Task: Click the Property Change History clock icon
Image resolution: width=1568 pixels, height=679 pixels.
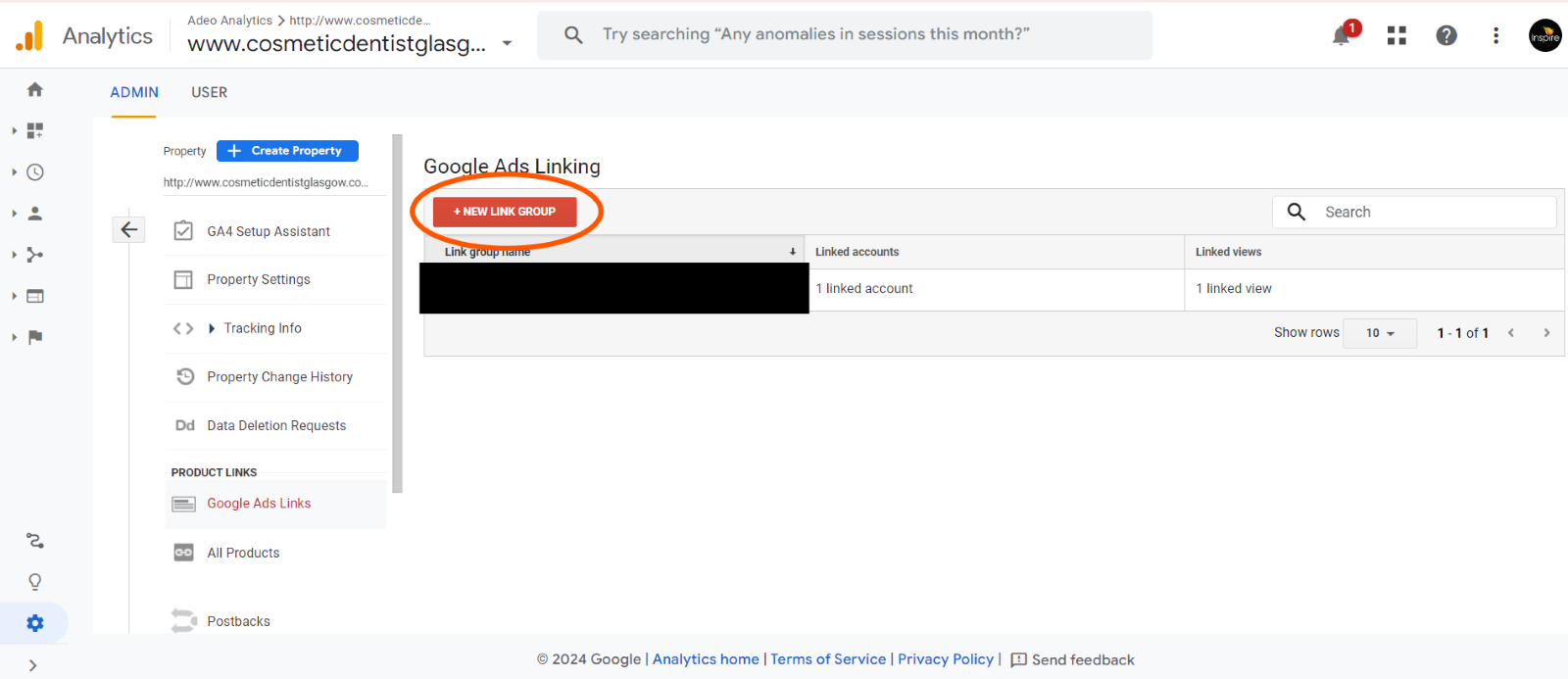Action: [x=185, y=376]
